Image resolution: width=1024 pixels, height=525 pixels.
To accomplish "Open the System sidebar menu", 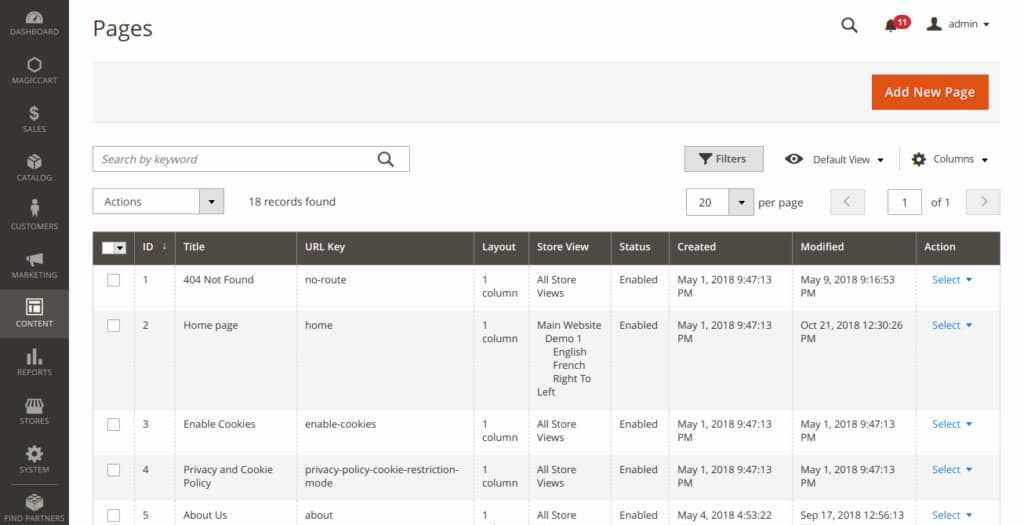I will click(x=34, y=458).
